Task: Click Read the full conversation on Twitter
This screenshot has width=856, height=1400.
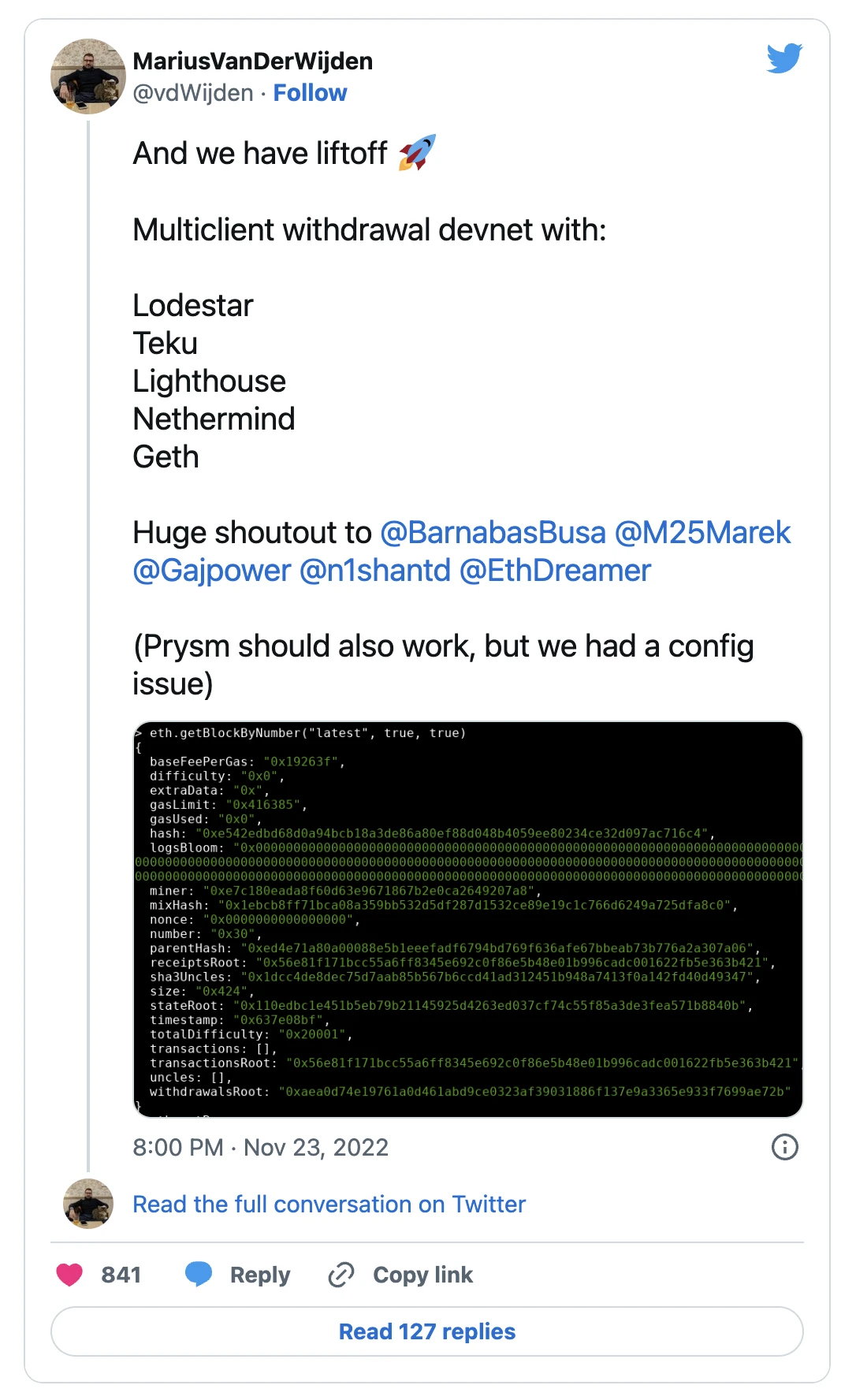Action: pyautogui.click(x=329, y=1205)
